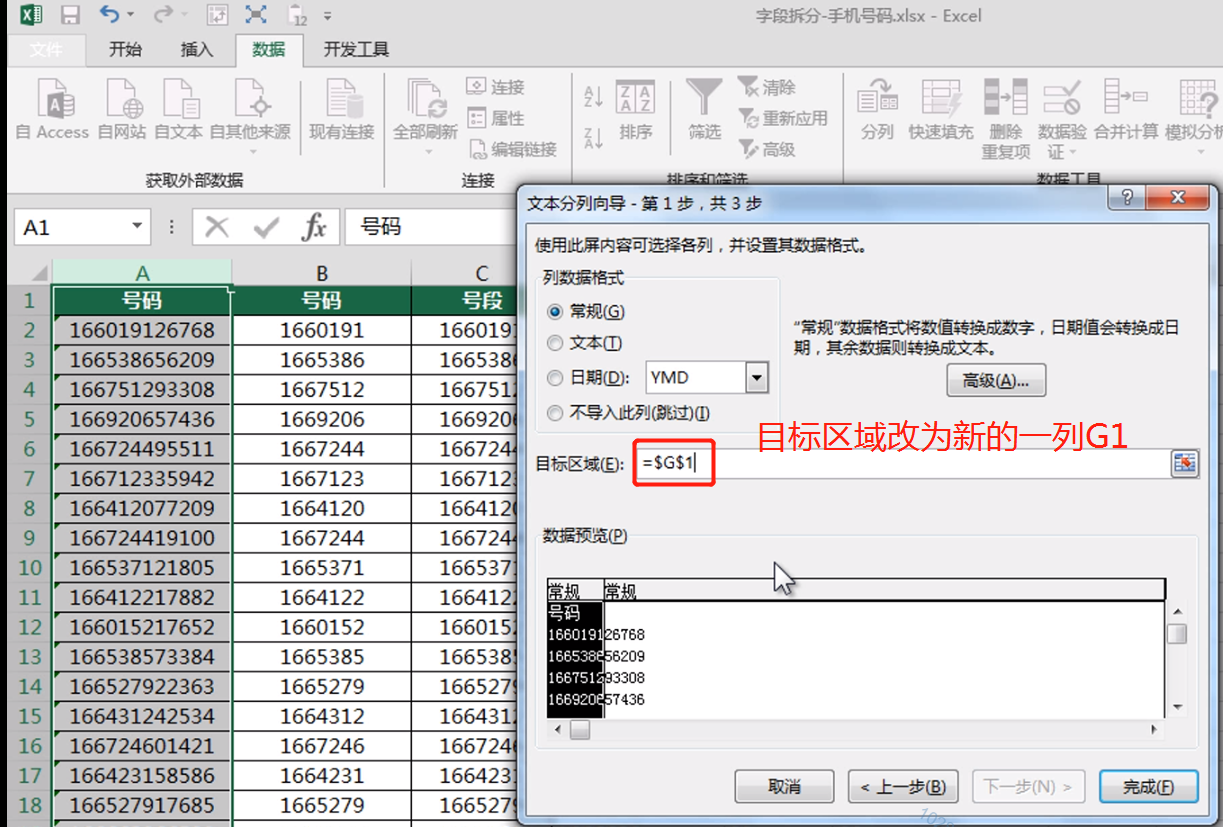Click the data preview scroll down arrow
The height and width of the screenshot is (827, 1223).
pos(1178,707)
